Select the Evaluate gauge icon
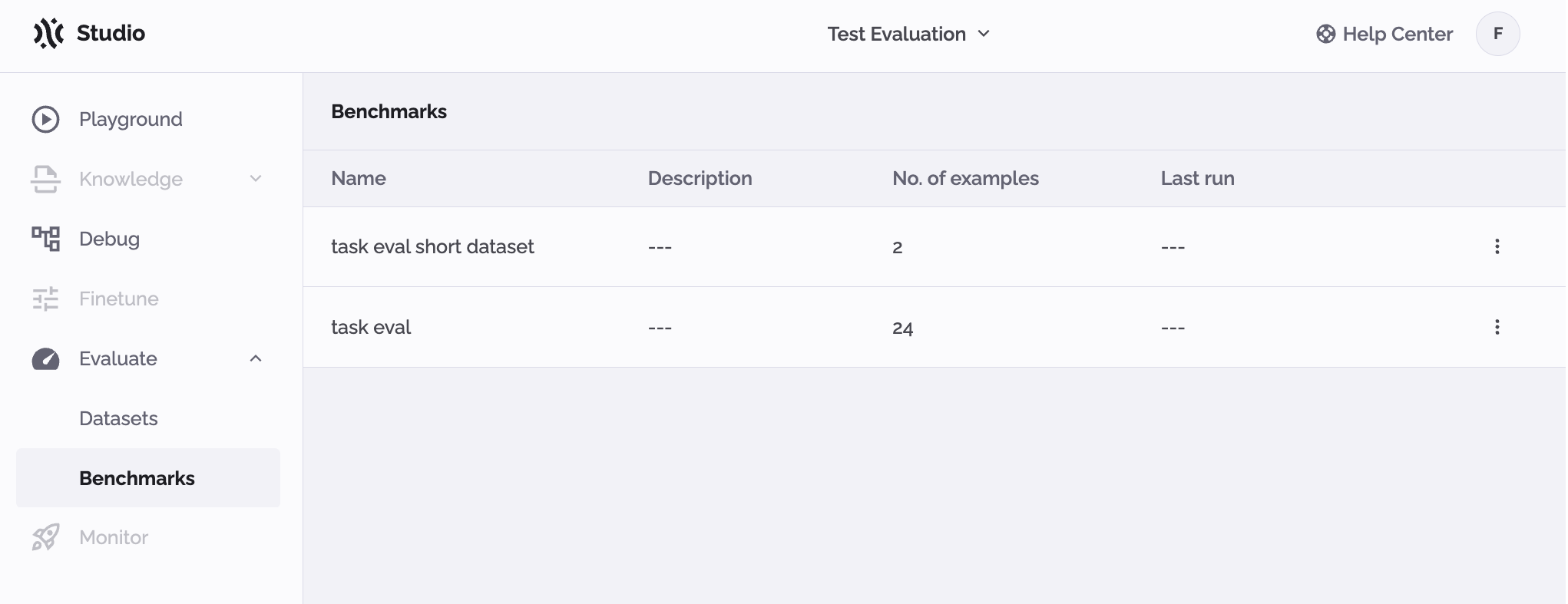The width and height of the screenshot is (1568, 604). (x=45, y=358)
